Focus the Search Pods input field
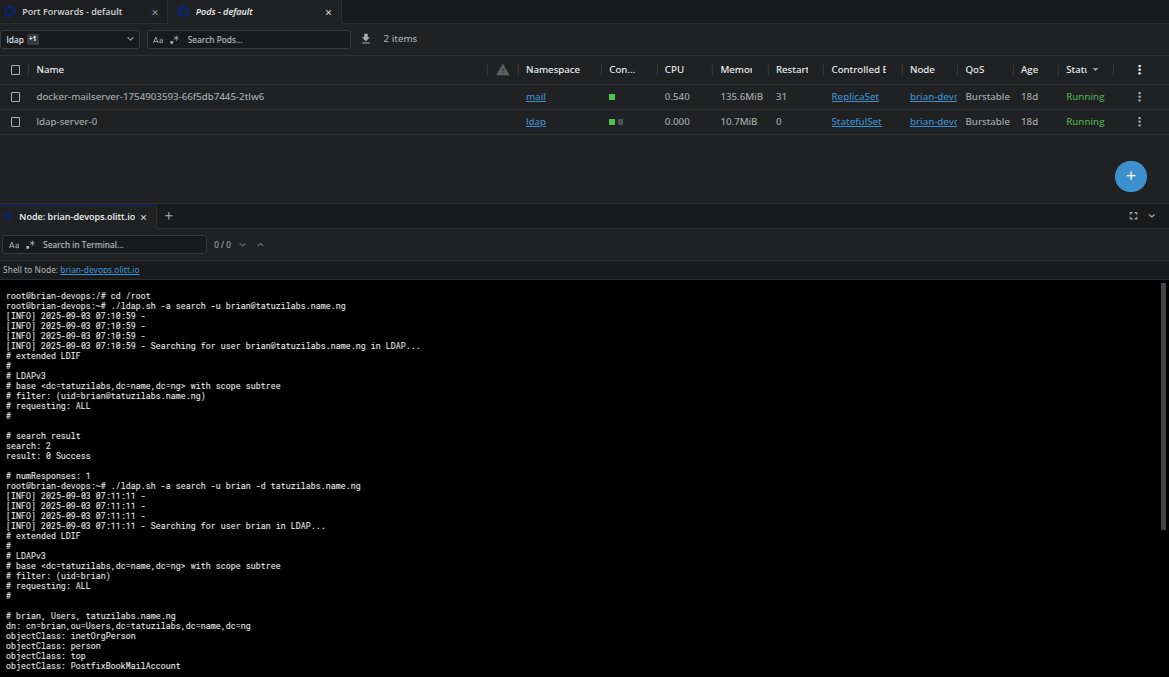This screenshot has height=677, width=1169. click(x=265, y=40)
